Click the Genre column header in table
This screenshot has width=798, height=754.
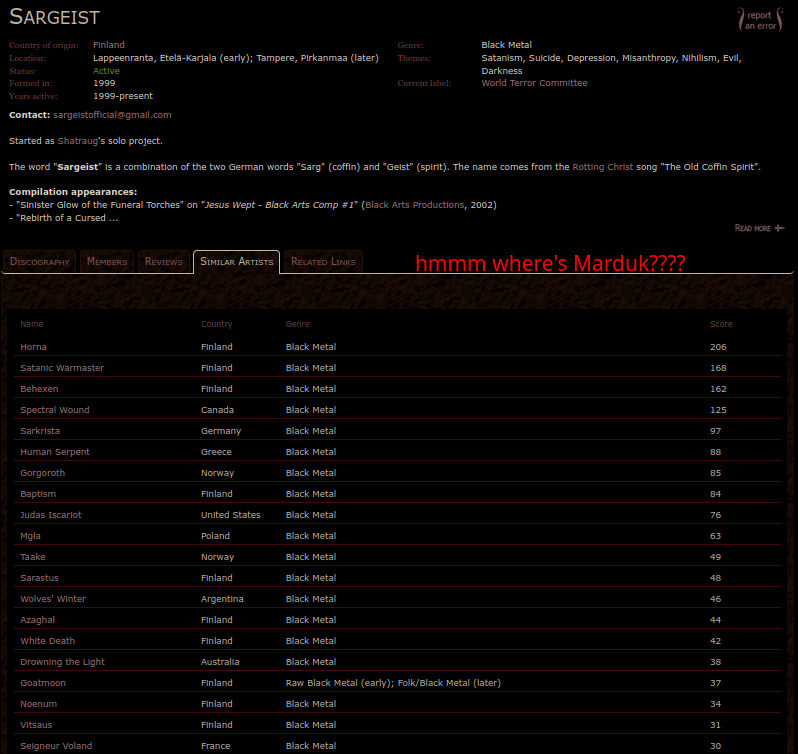(x=298, y=324)
